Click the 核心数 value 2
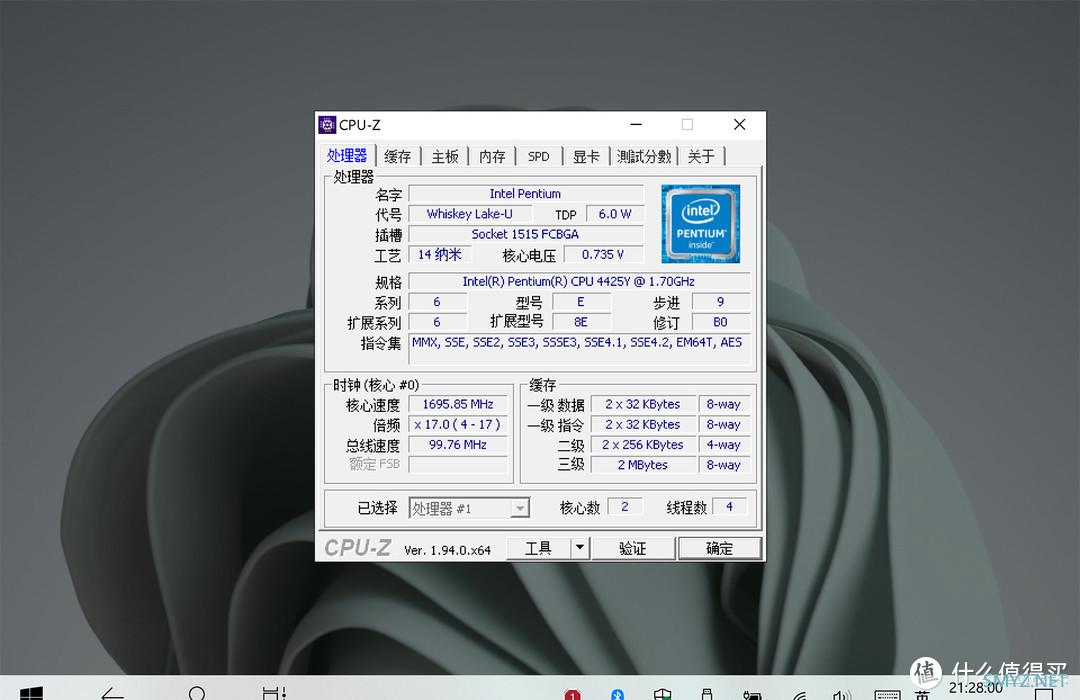 pos(625,507)
